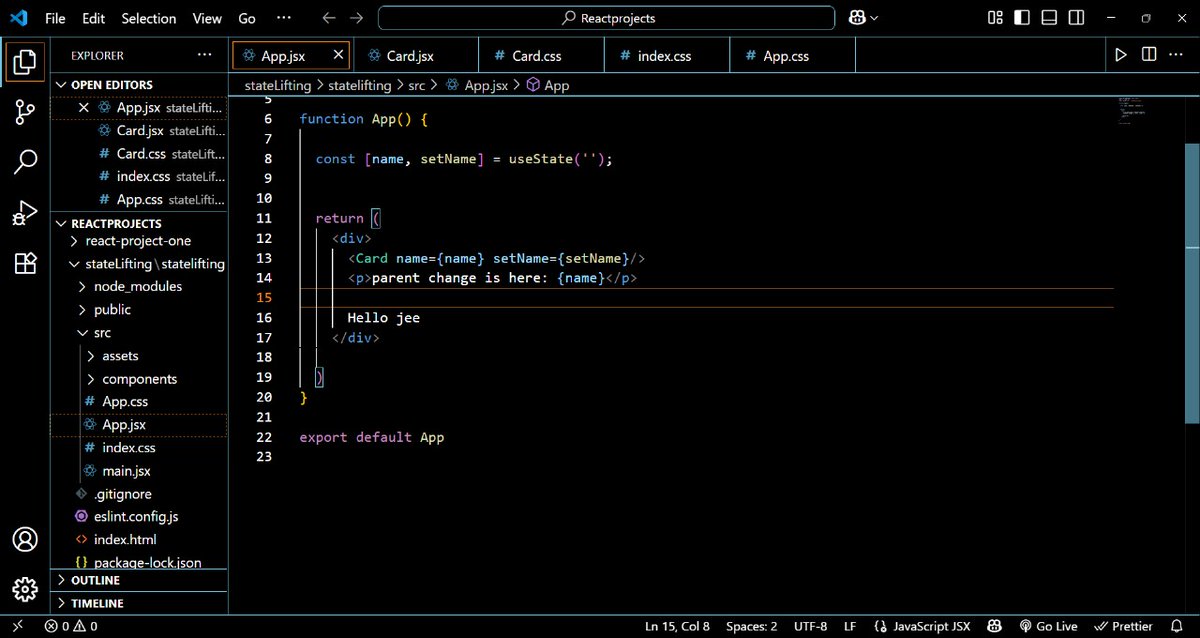Open the Selection menu
Screen dimensions: 1200x638
(148, 18)
